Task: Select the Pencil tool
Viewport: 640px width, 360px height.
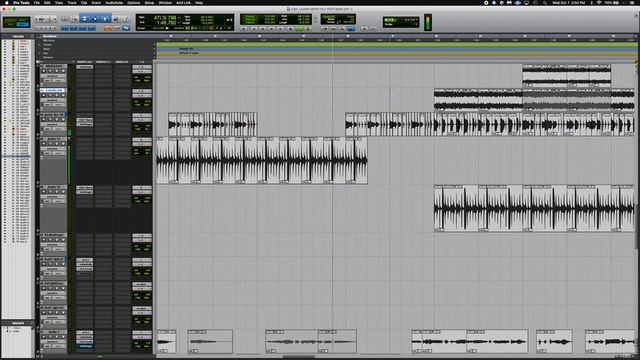Action: pos(126,19)
